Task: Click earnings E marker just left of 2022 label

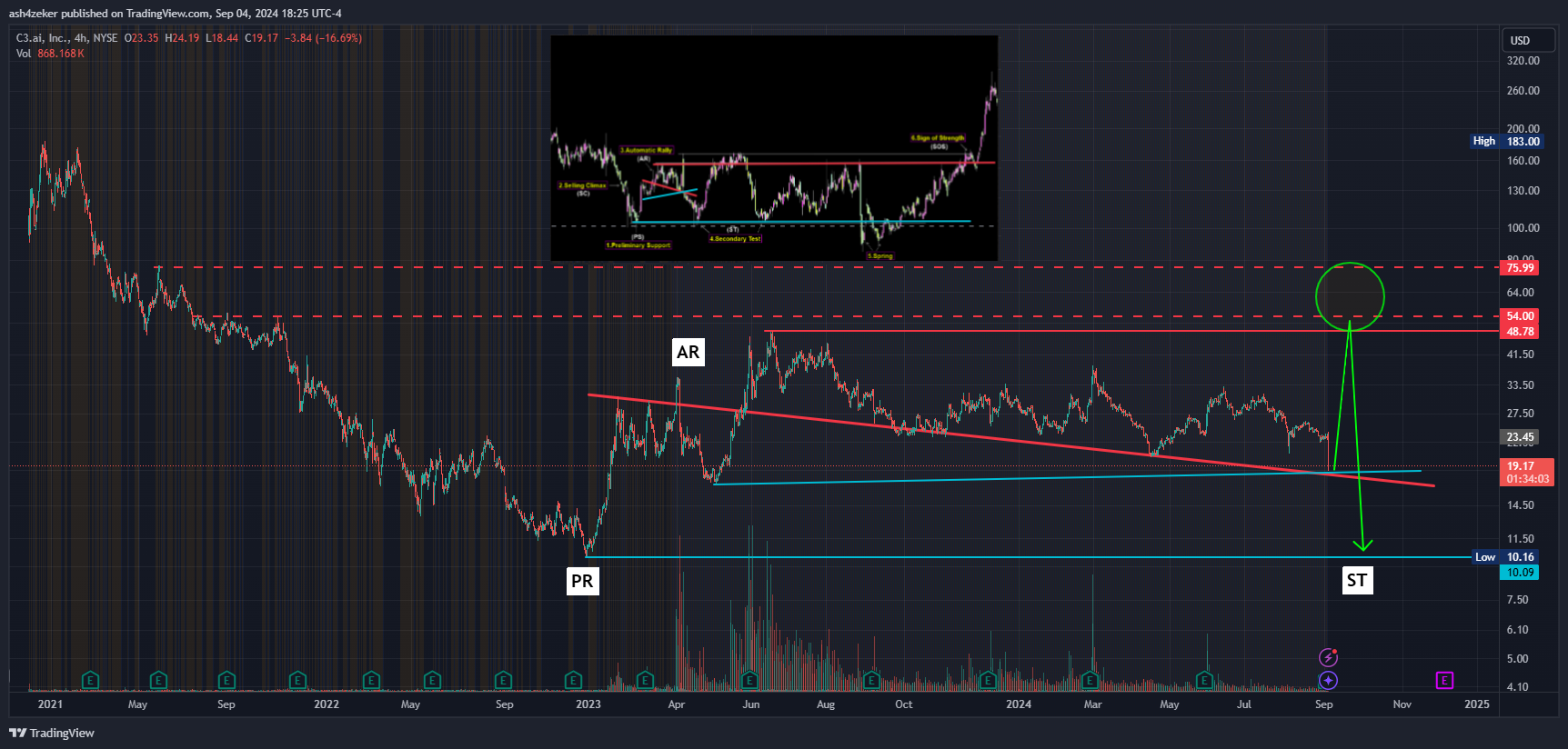Action: pyautogui.click(x=297, y=680)
